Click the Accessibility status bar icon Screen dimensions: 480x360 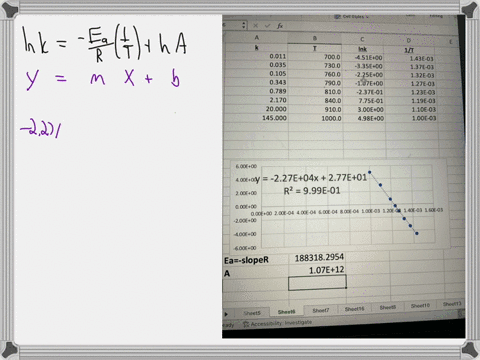click(x=246, y=324)
